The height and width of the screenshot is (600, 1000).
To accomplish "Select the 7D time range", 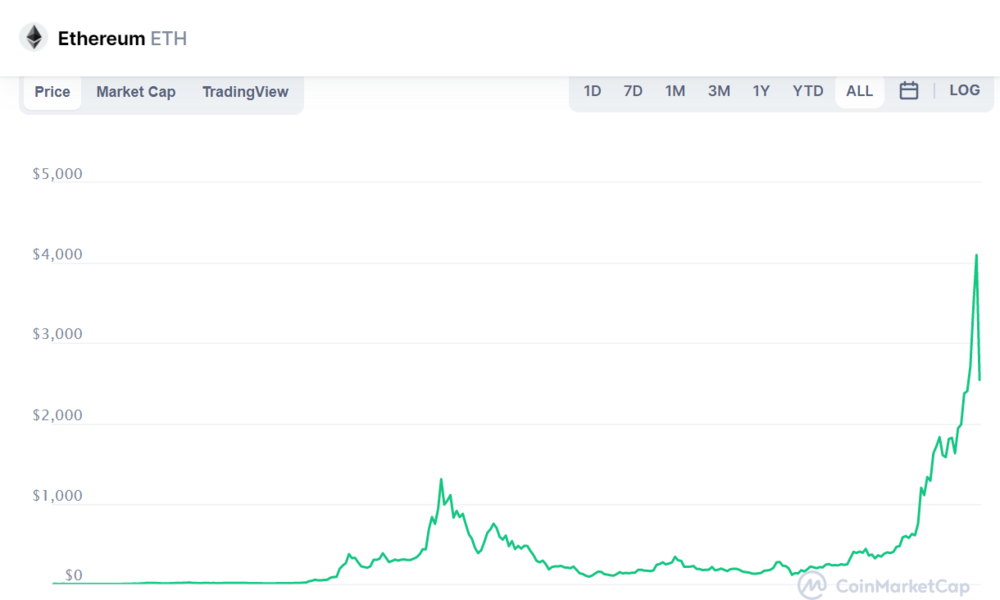I will pos(633,91).
